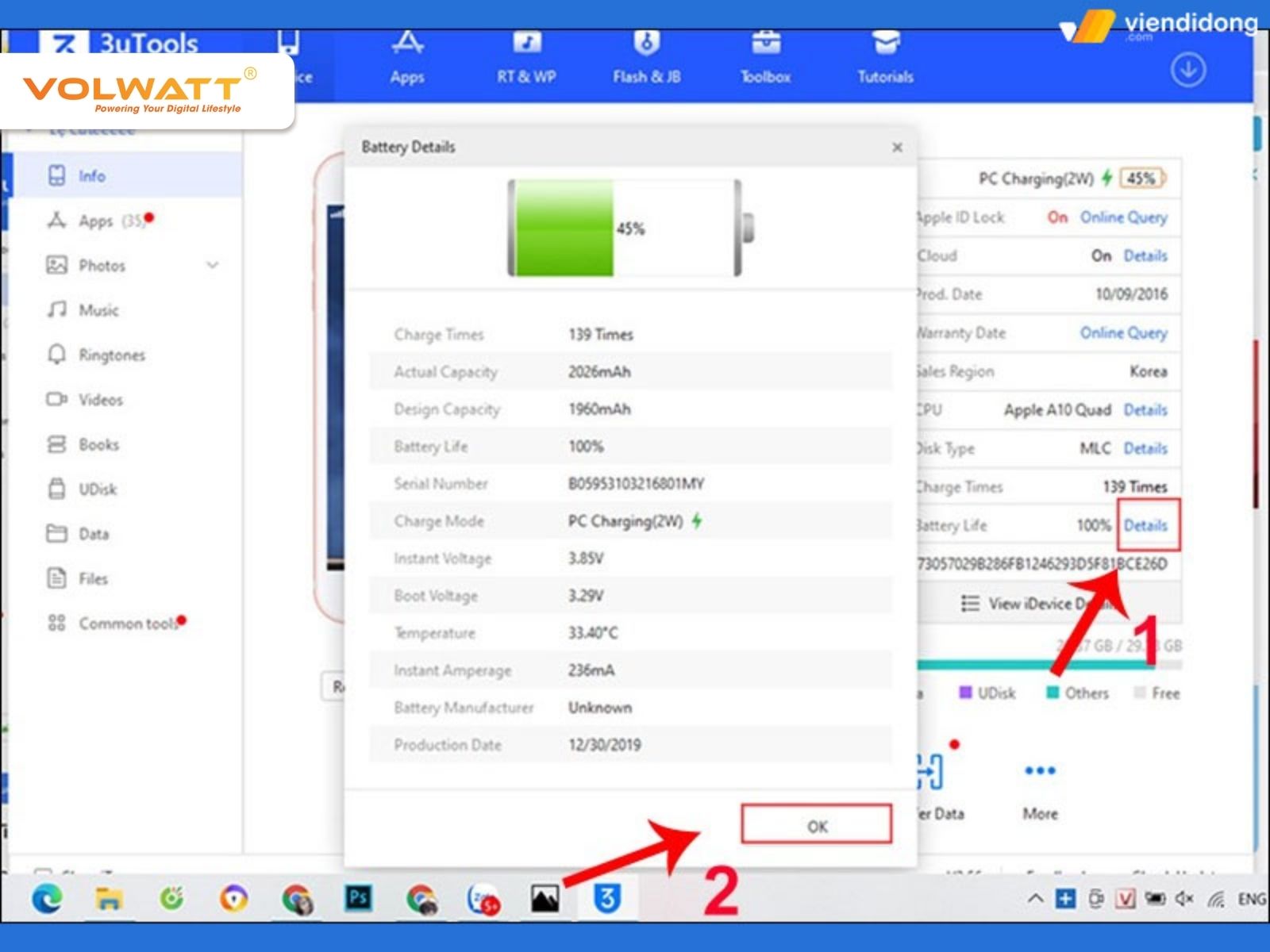
Task: Select Music in the sidebar
Action: [98, 310]
